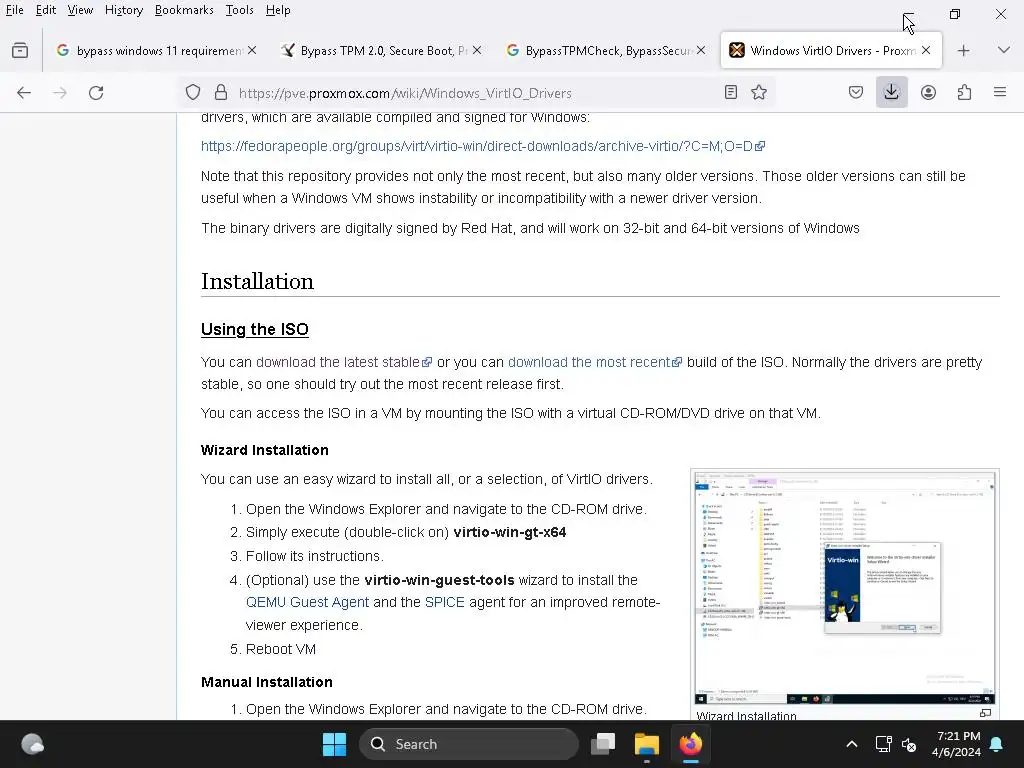Click the taskbar Search box
1024x768 pixels.
click(x=469, y=744)
